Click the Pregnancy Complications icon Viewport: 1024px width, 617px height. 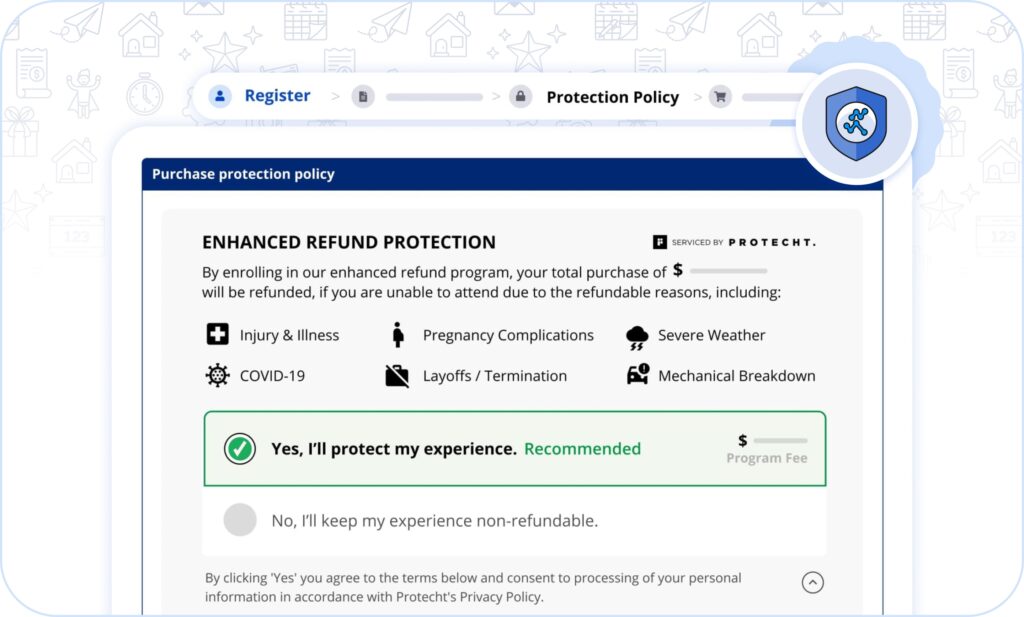398,335
